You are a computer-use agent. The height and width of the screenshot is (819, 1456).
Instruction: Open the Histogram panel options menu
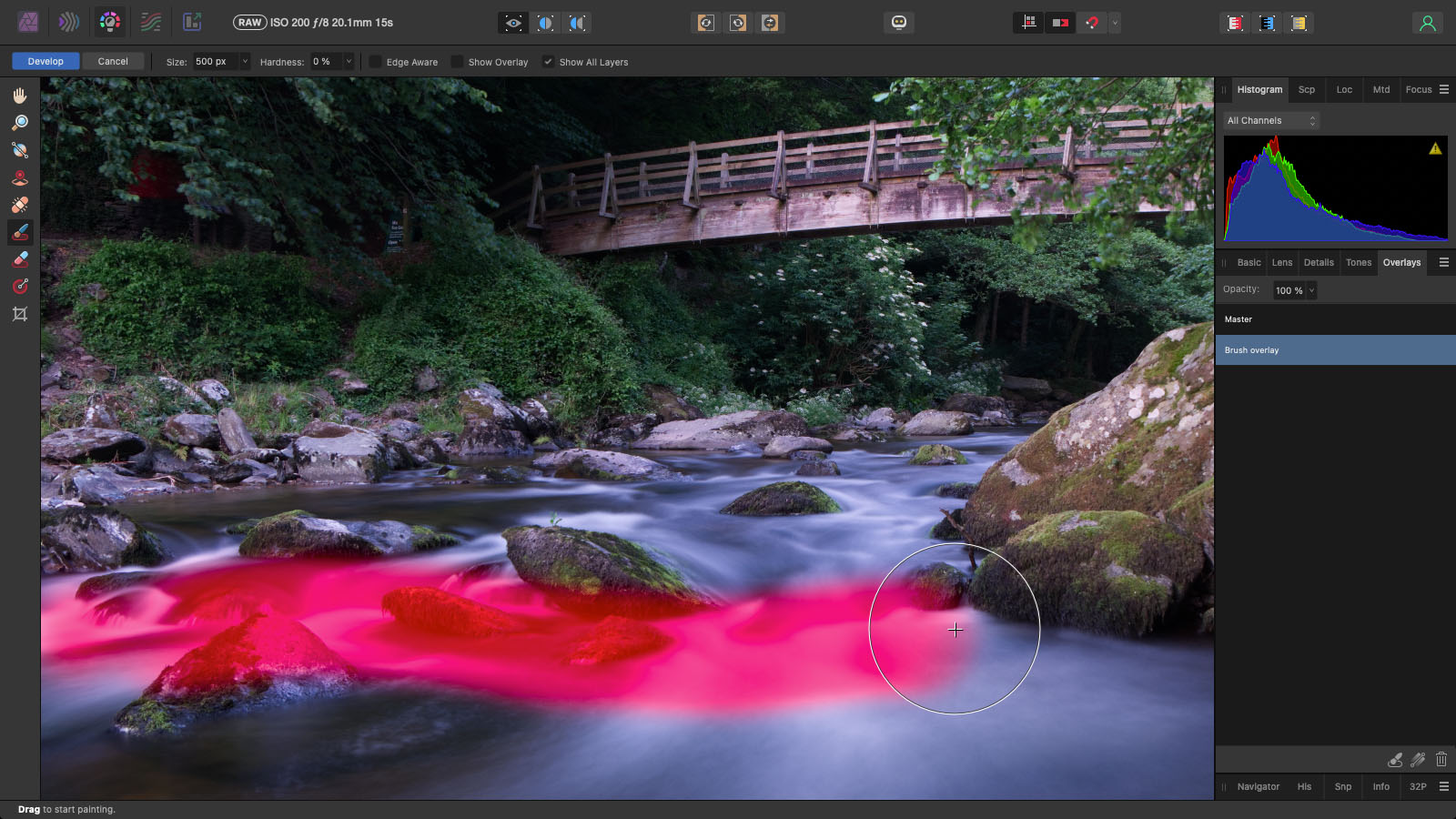point(1444,89)
